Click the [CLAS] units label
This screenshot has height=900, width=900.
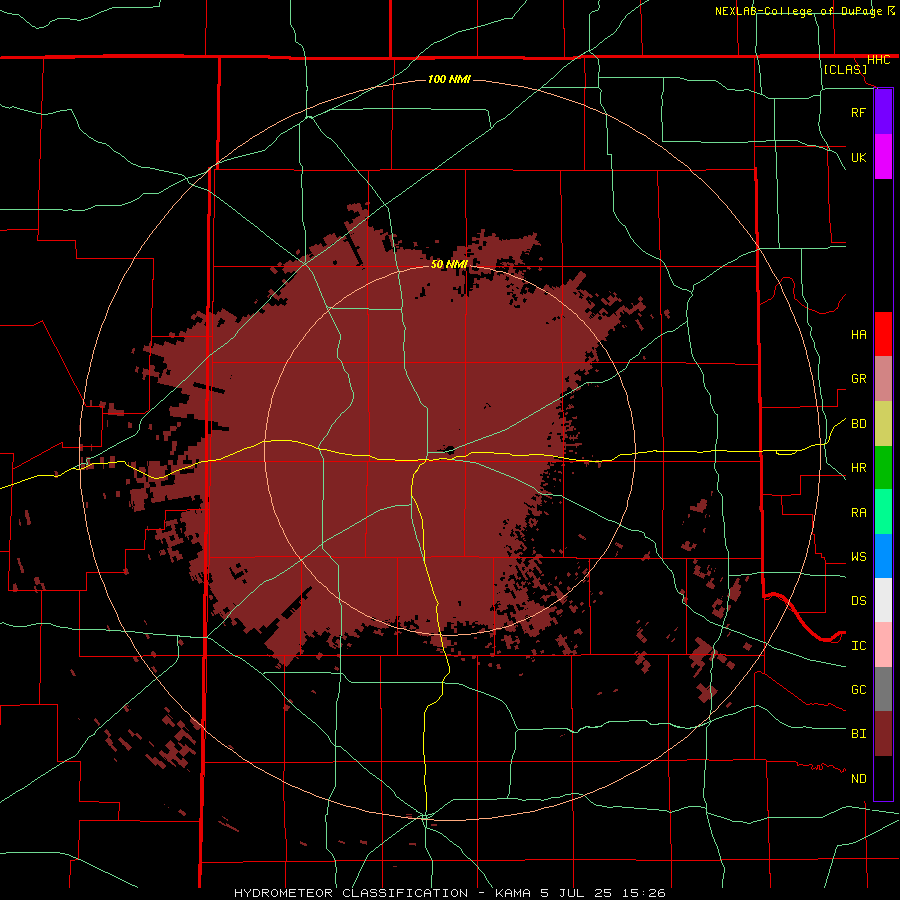click(x=845, y=69)
